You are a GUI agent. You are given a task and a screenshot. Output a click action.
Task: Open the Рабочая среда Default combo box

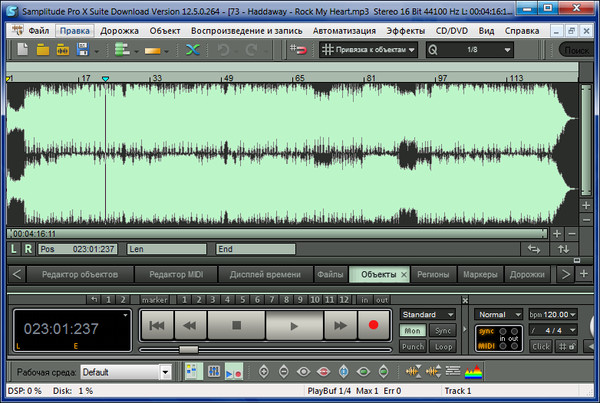tap(126, 372)
